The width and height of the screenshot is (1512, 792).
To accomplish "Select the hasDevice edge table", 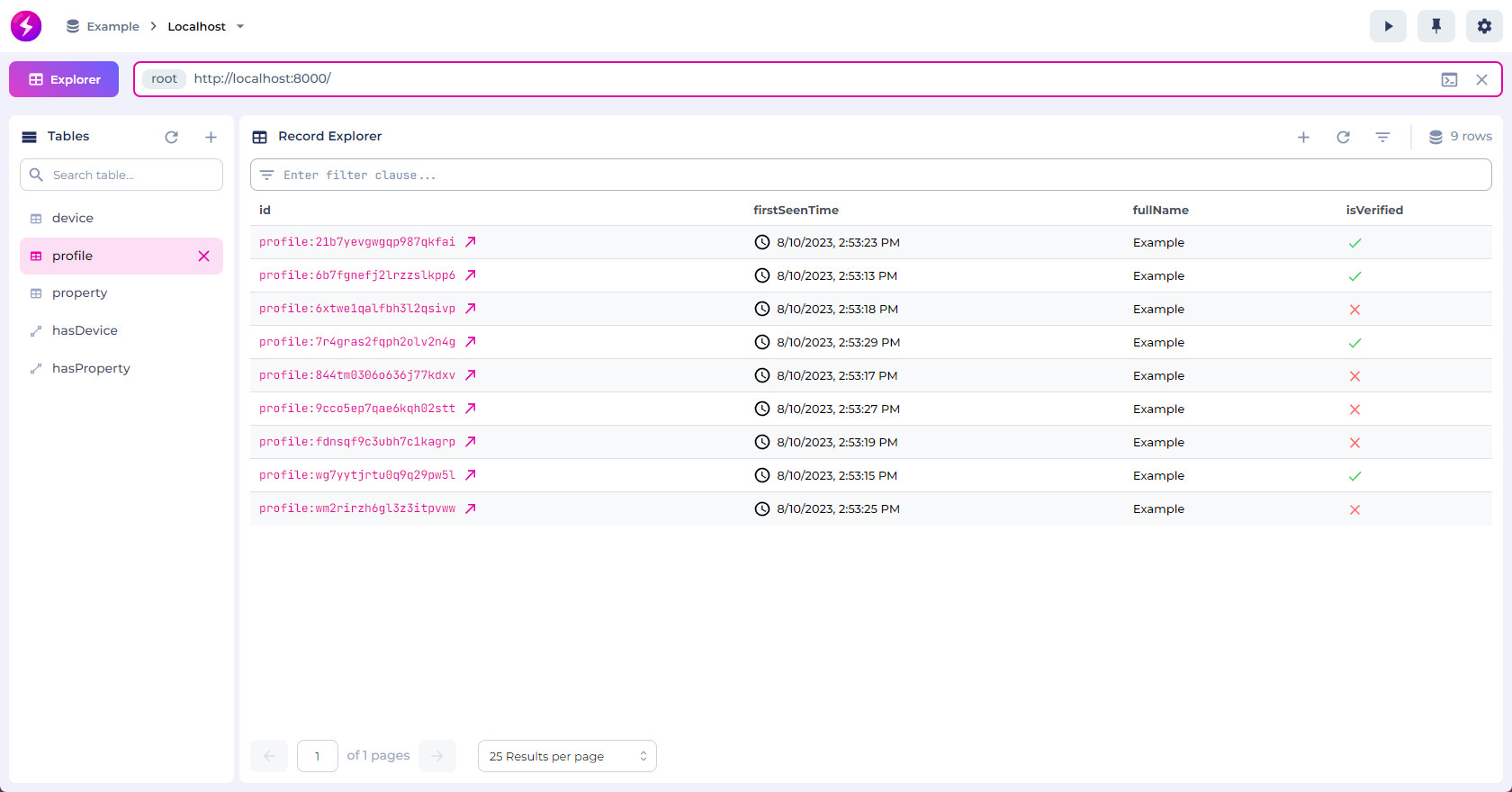I will tap(121, 331).
